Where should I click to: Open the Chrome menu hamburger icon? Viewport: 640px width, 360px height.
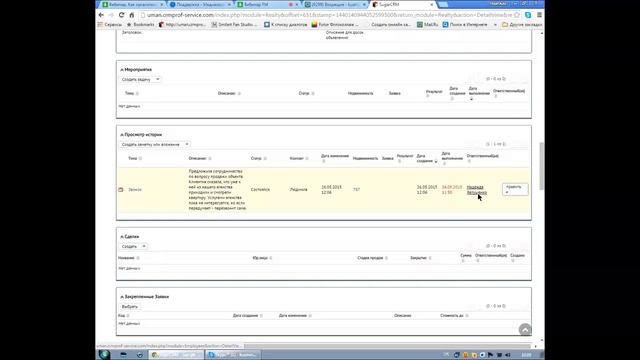[x=539, y=15]
